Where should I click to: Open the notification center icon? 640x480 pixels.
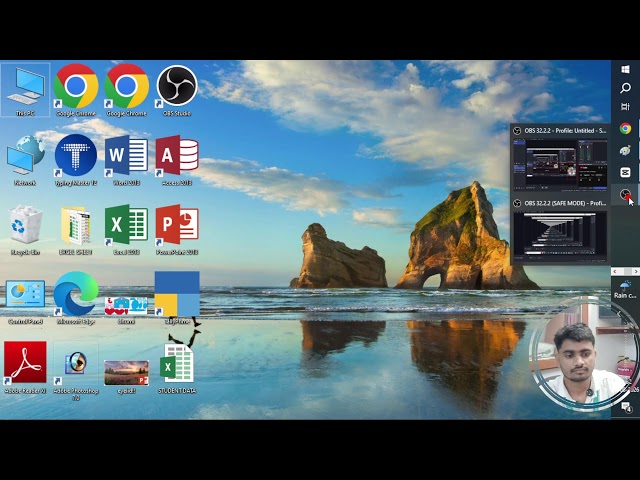626,407
